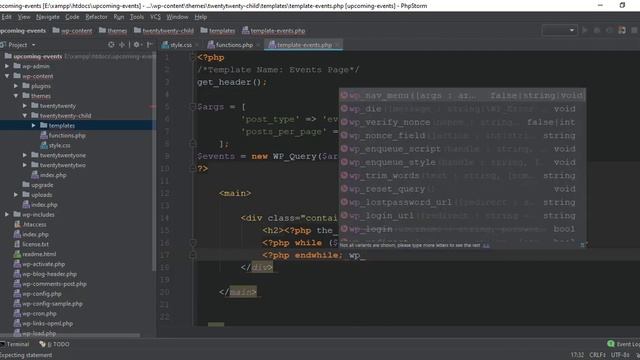
Task: Click the Run play button
Action: point(585,30)
